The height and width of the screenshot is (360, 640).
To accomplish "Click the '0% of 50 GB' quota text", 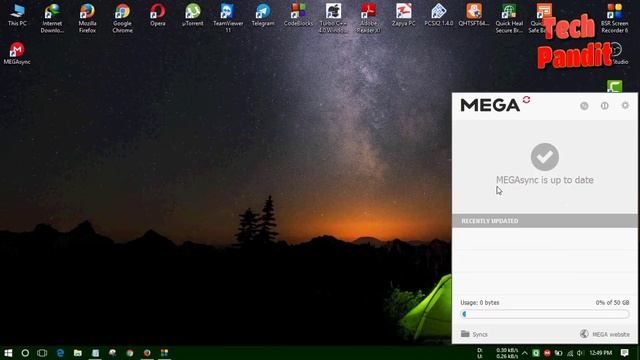I will (x=612, y=302).
